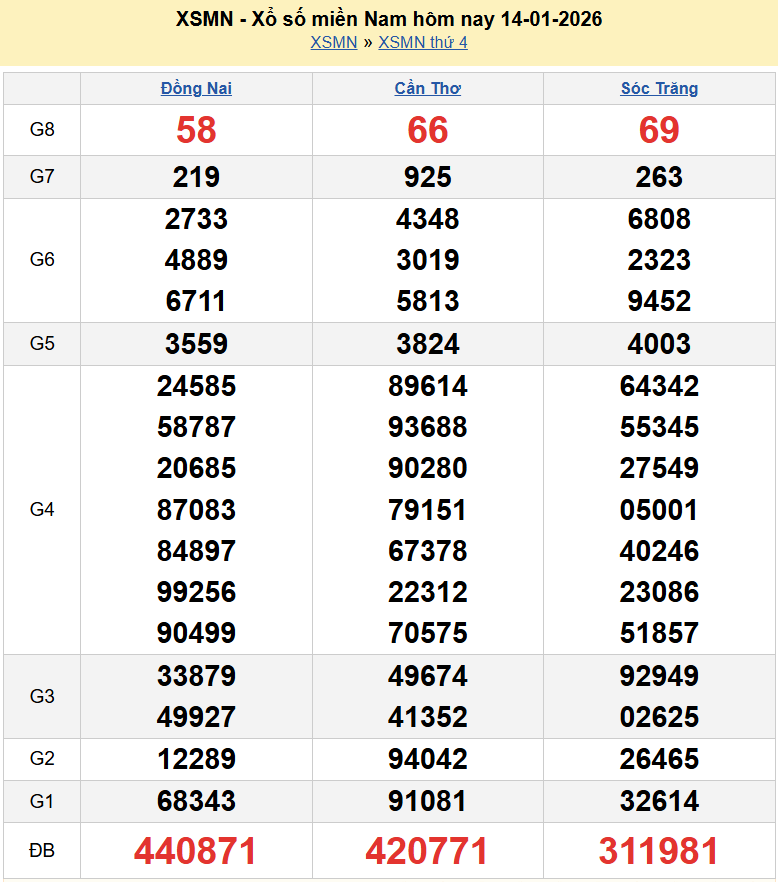Screen dimensions: 778x882
Task: Select Cần Thơ G8 result 66
Action: 427,130
